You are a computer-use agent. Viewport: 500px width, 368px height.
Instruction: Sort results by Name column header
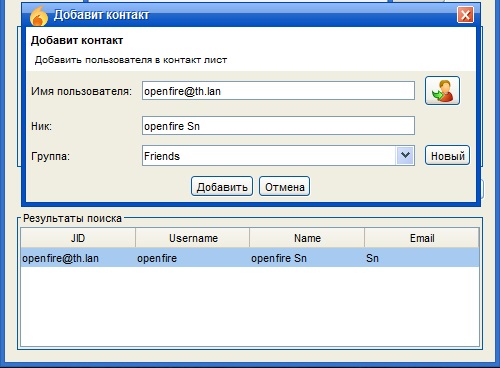coord(307,238)
